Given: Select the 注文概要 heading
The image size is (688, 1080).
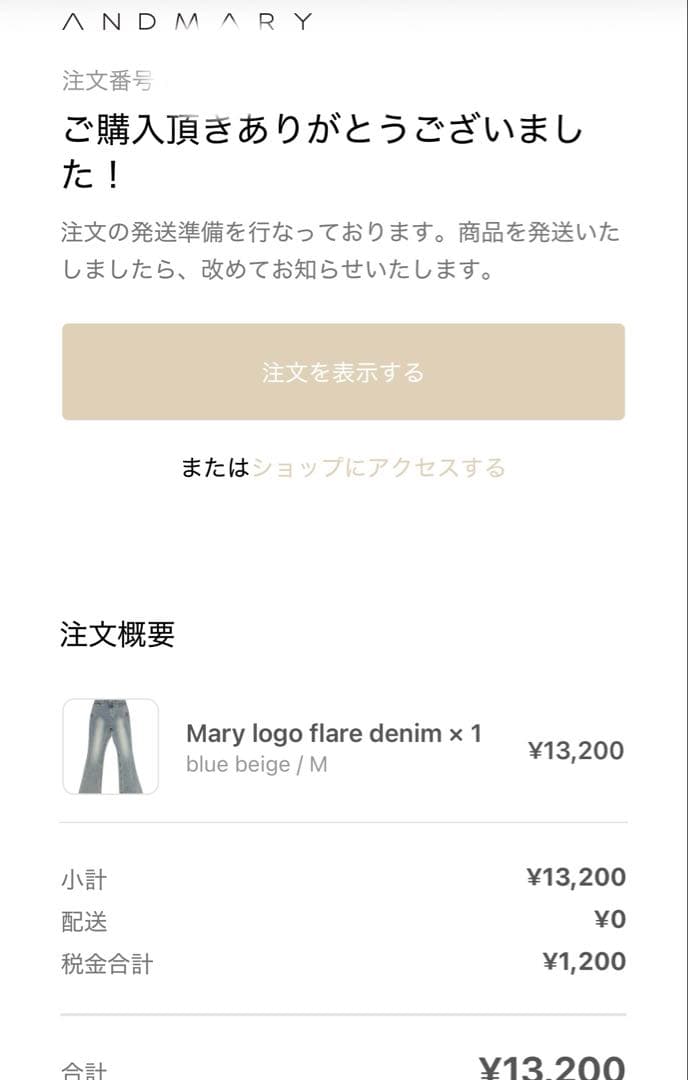Looking at the screenshot, I should [117, 635].
